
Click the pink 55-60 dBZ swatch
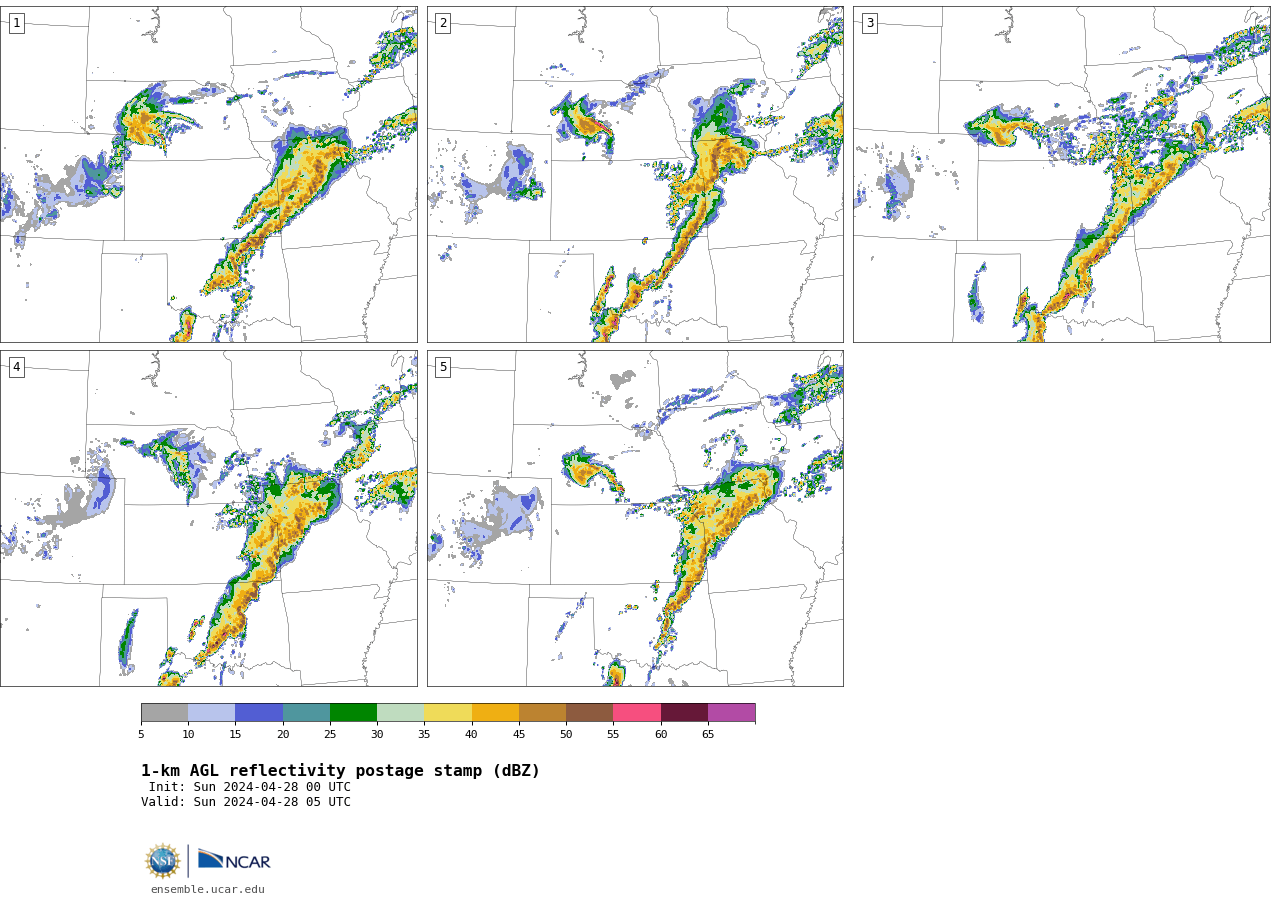637,713
